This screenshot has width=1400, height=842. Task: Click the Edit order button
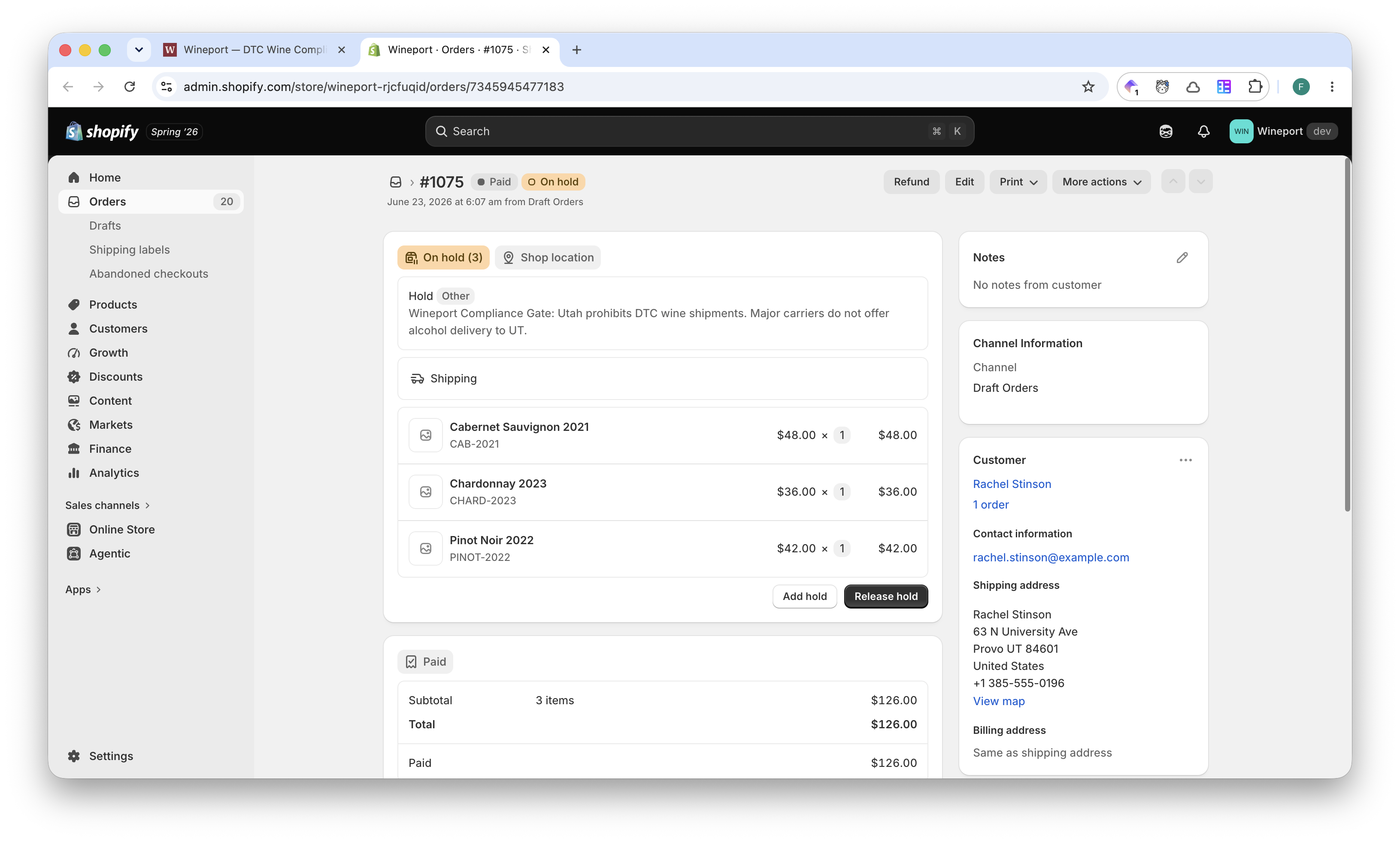[x=964, y=182]
